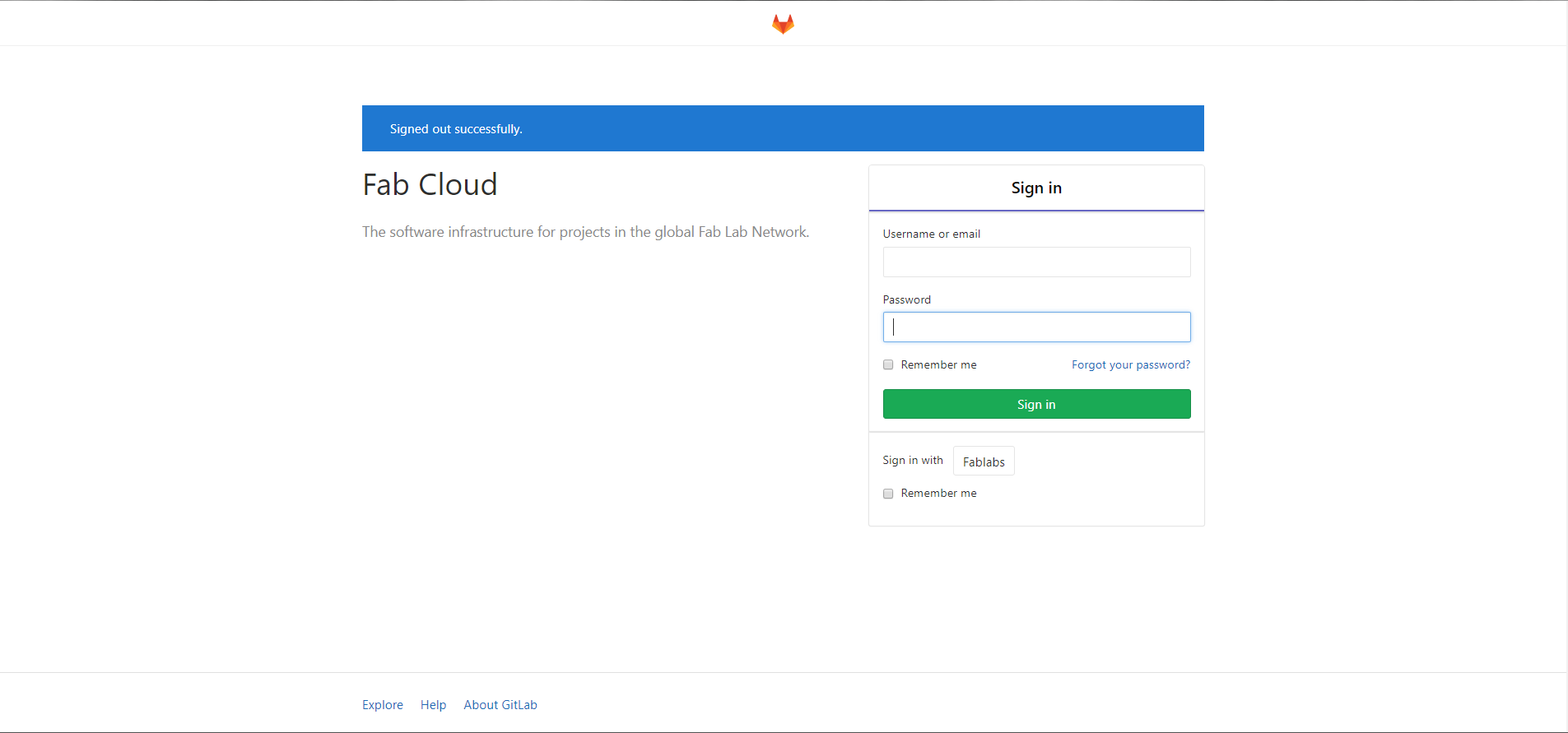Open the Help footer link
Image resolution: width=1568 pixels, height=733 pixels.
pos(433,705)
